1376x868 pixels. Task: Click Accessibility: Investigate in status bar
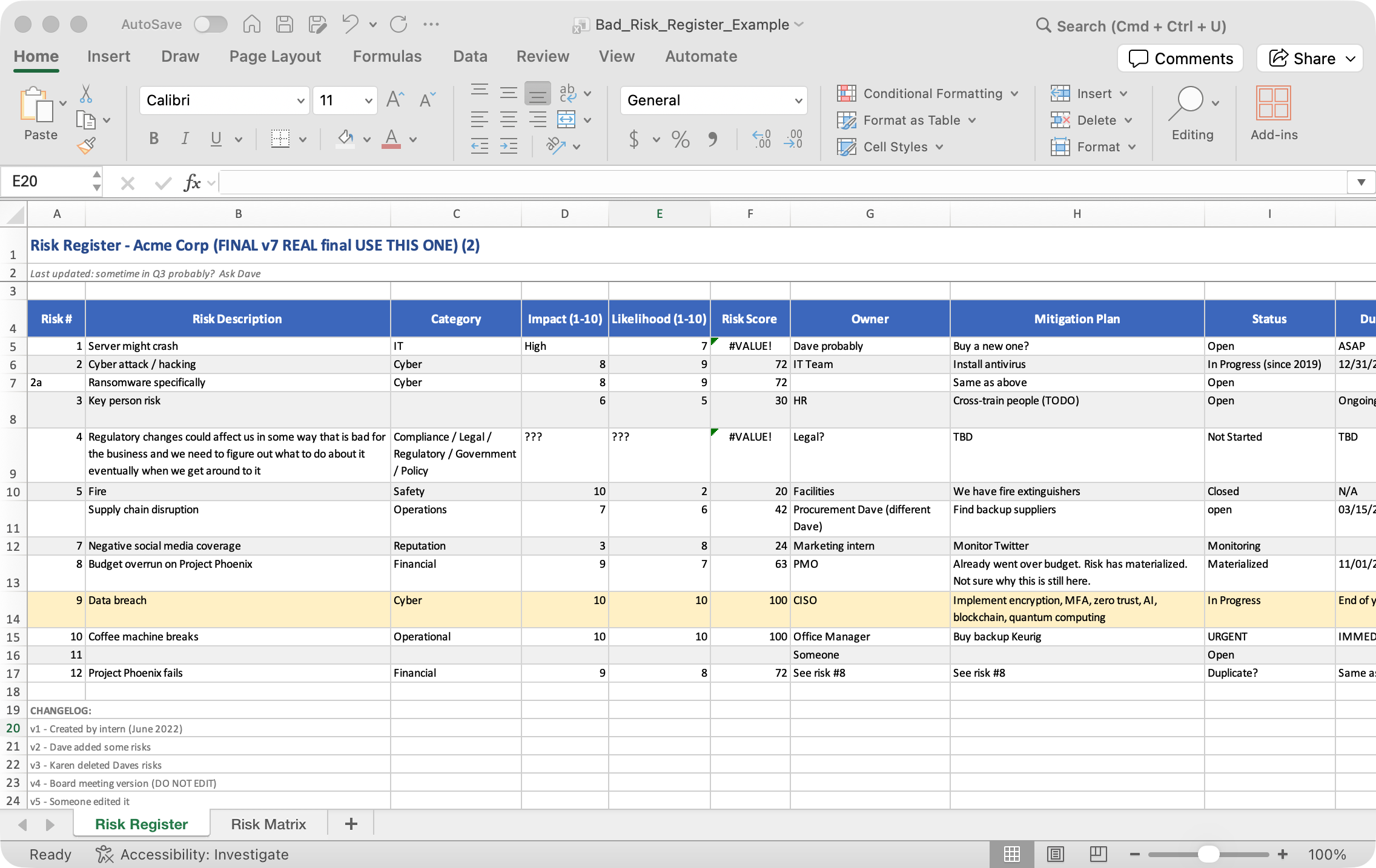[x=192, y=854]
